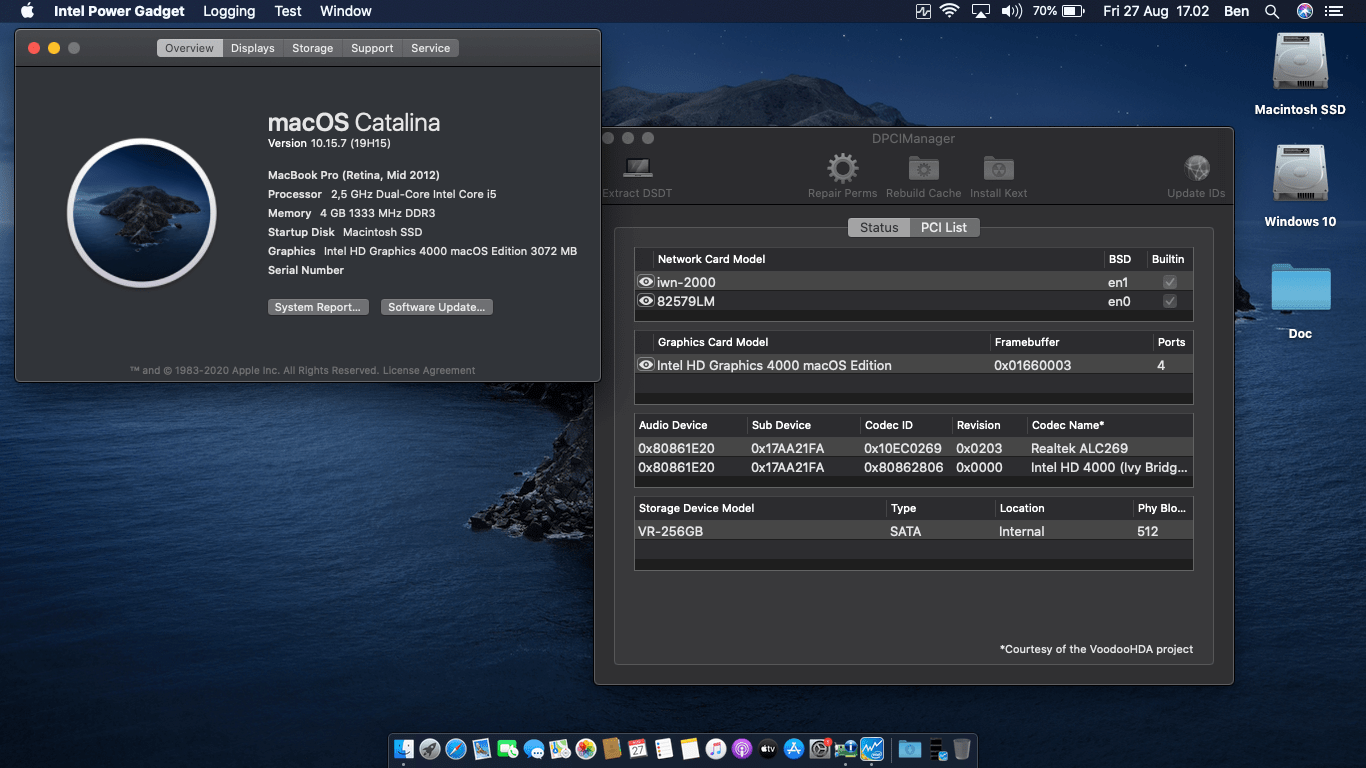Open Podcasts from the dock

[741, 748]
